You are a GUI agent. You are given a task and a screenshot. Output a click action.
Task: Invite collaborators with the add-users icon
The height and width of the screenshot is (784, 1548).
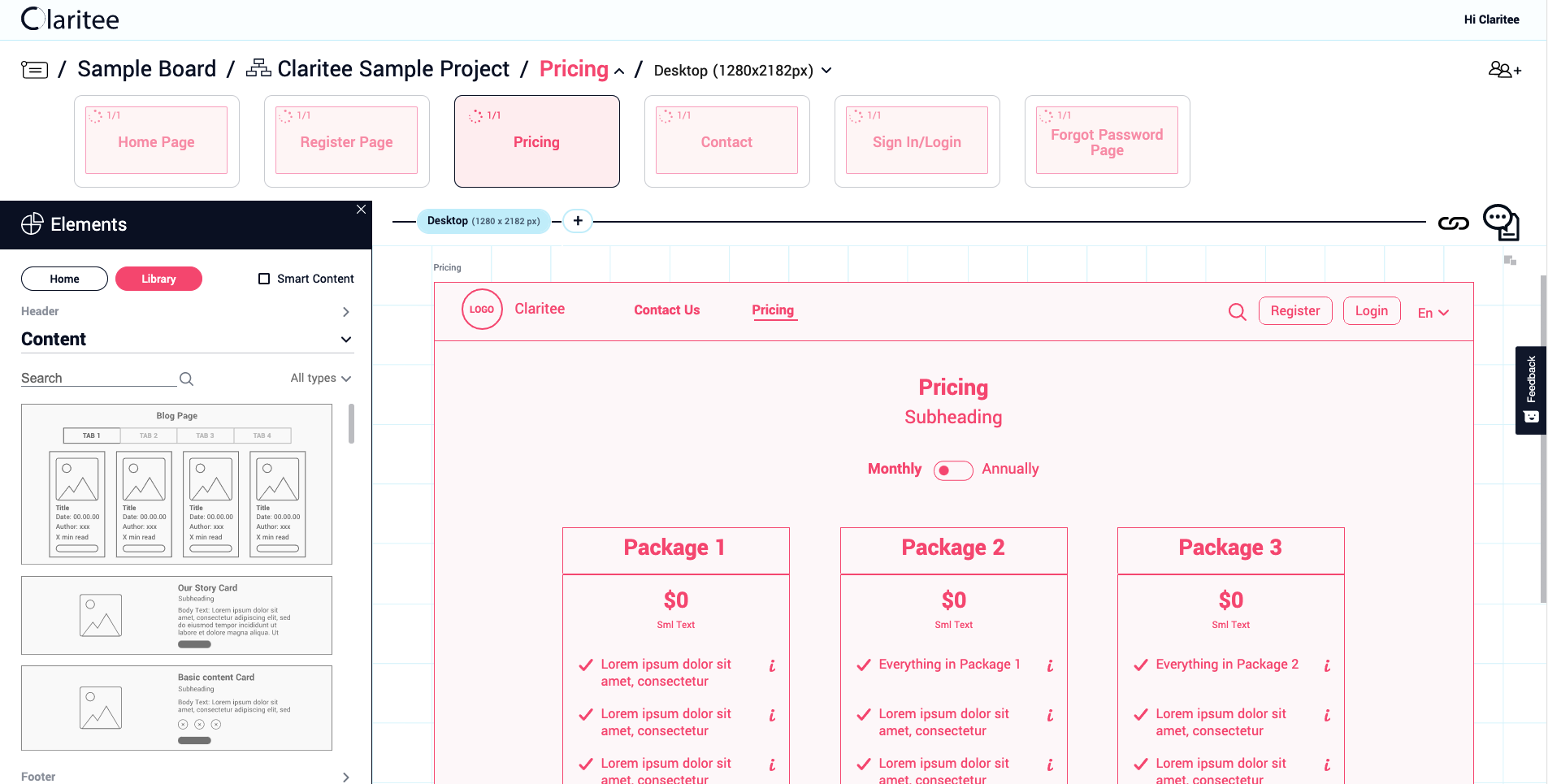[1504, 70]
